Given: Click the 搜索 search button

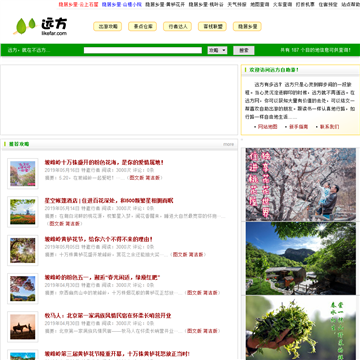Looking at the screenshot, I should click(x=244, y=50).
